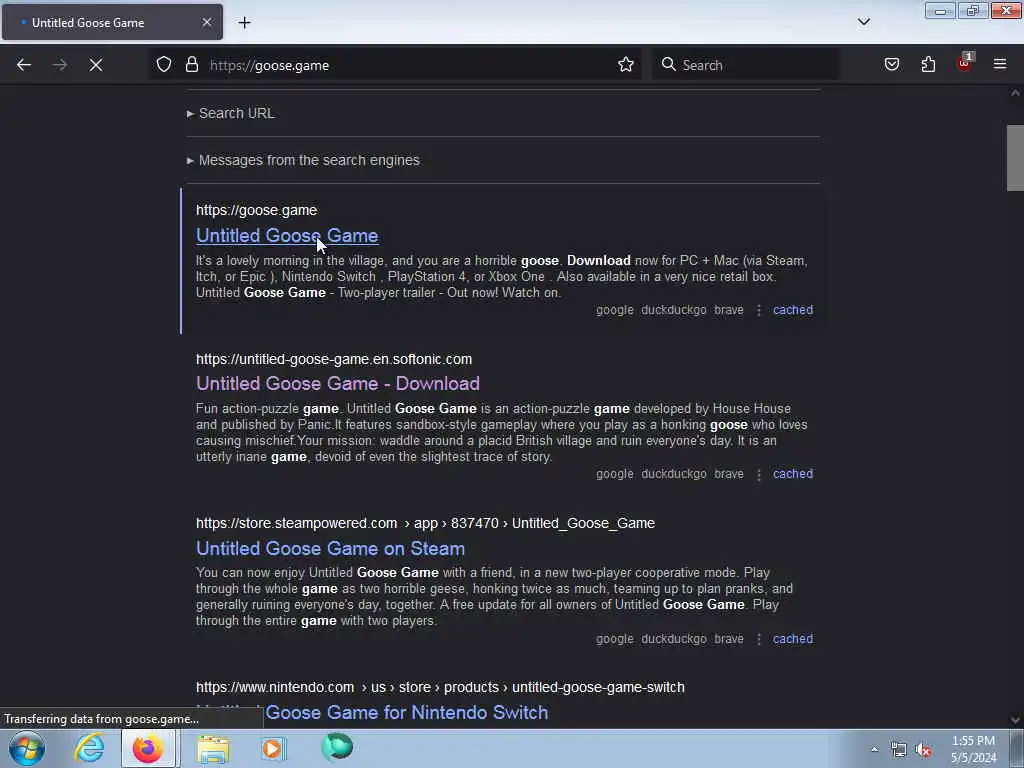
Task: Click the forward navigation arrow
Action: (59, 65)
